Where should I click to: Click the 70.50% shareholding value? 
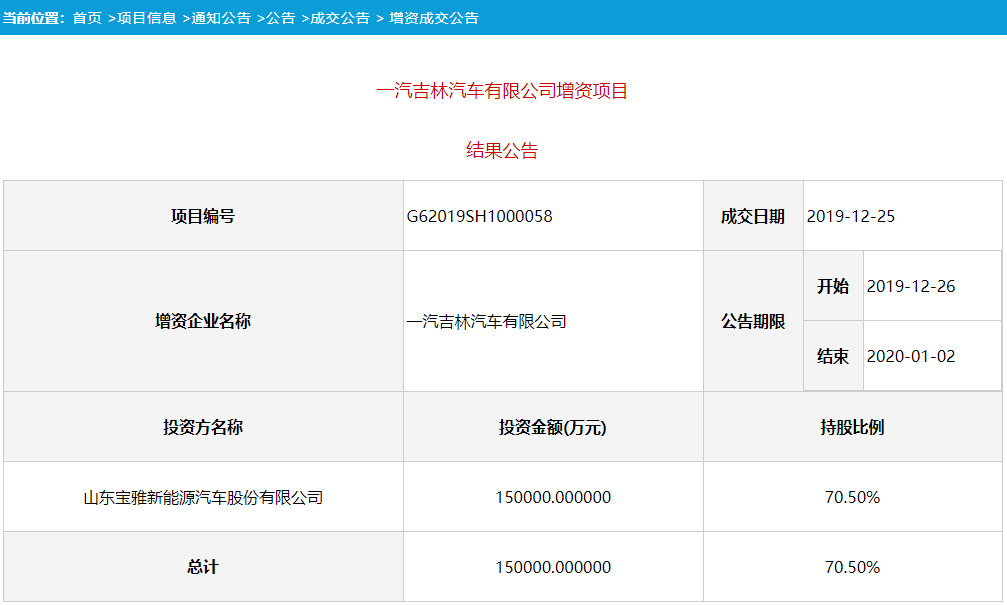pos(854,496)
